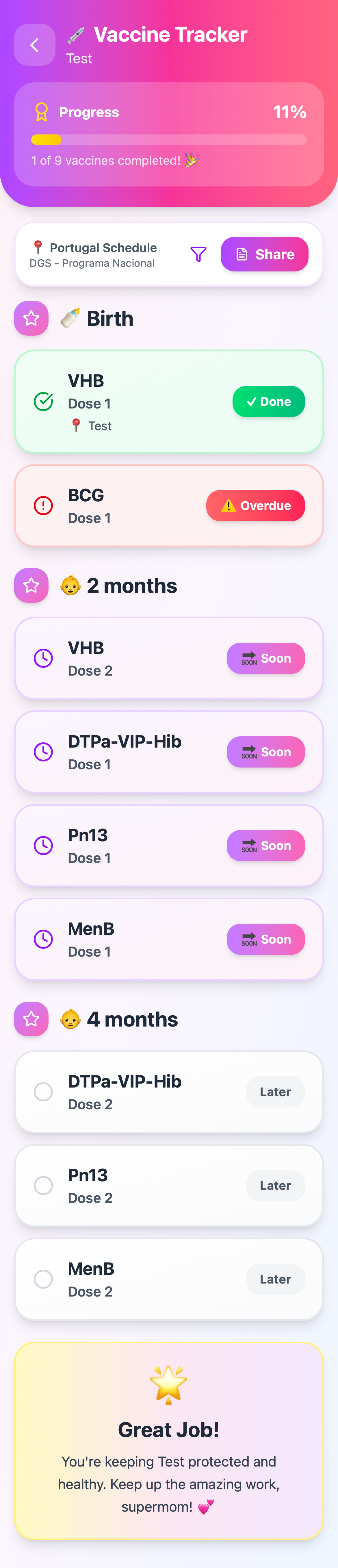Tap the Soon badge for MenB Dose 1

[x=266, y=939]
